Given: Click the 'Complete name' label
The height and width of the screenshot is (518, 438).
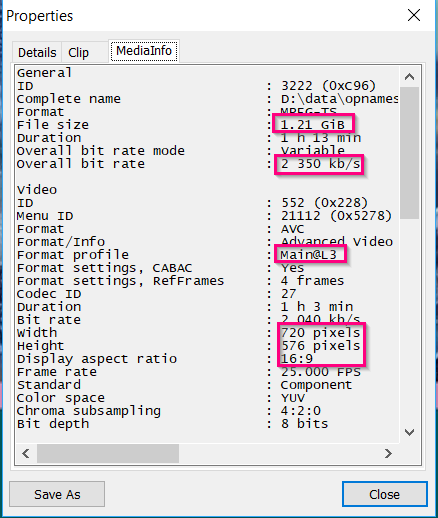Looking at the screenshot, I should [69, 99].
